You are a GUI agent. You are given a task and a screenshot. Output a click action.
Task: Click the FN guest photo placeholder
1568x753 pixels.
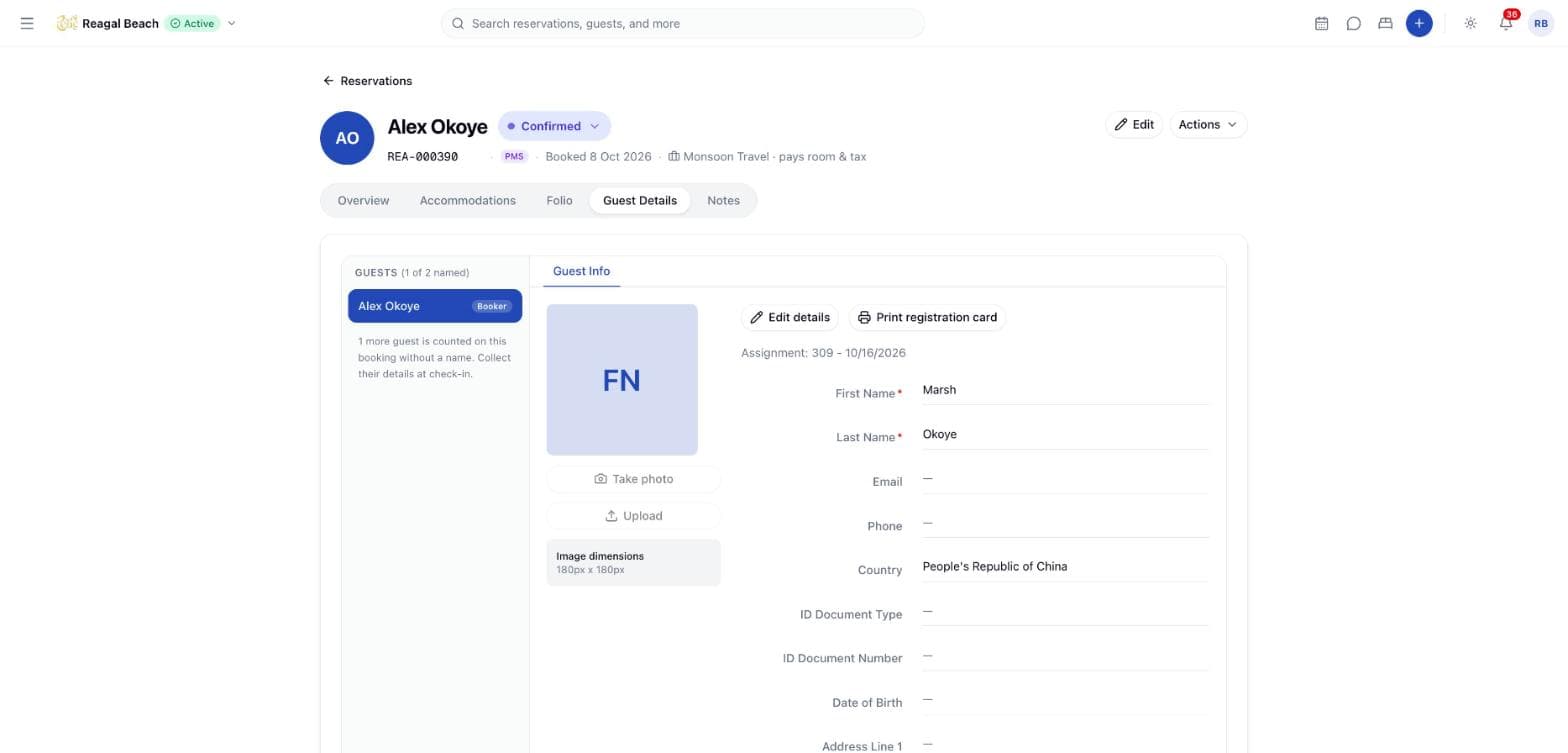pos(622,380)
